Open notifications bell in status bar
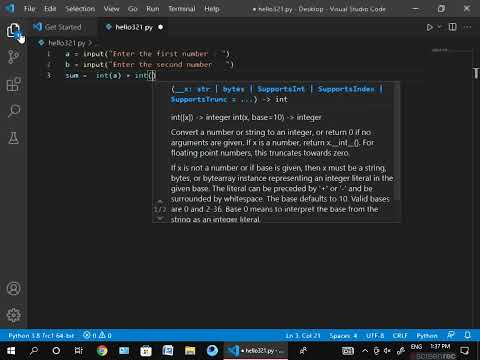This screenshot has width=480, height=360. click(468, 335)
